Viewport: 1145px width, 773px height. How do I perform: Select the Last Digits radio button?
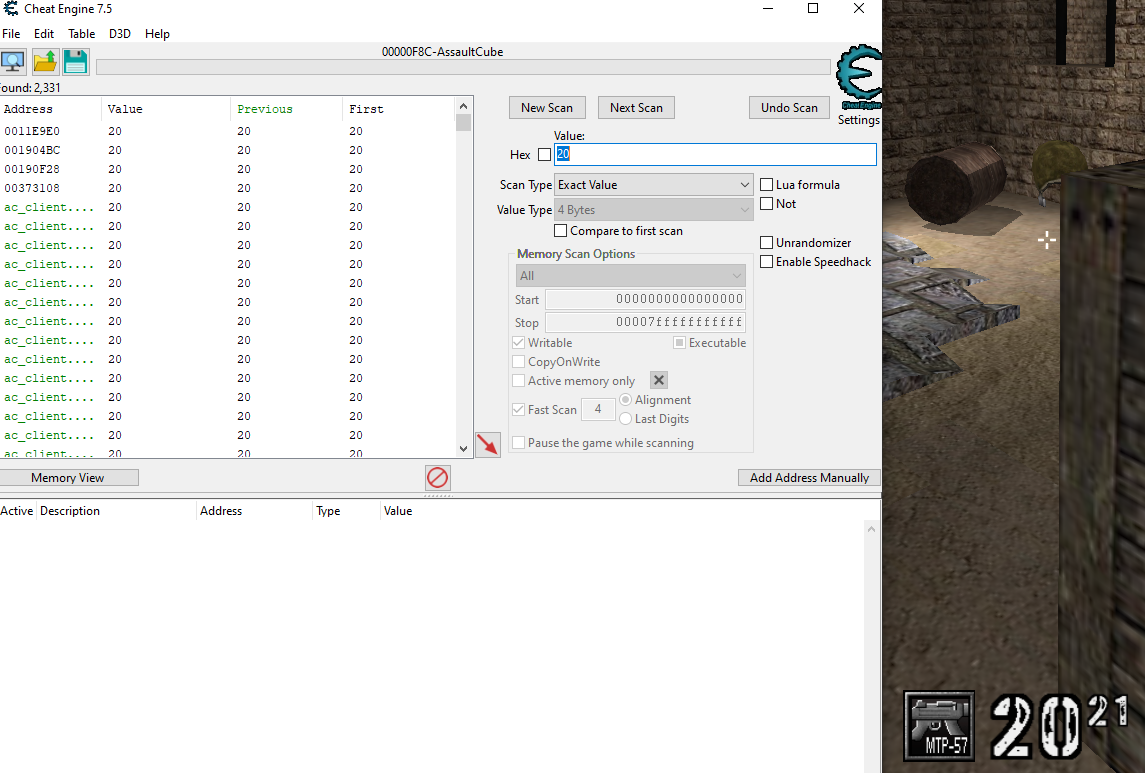pyautogui.click(x=626, y=418)
